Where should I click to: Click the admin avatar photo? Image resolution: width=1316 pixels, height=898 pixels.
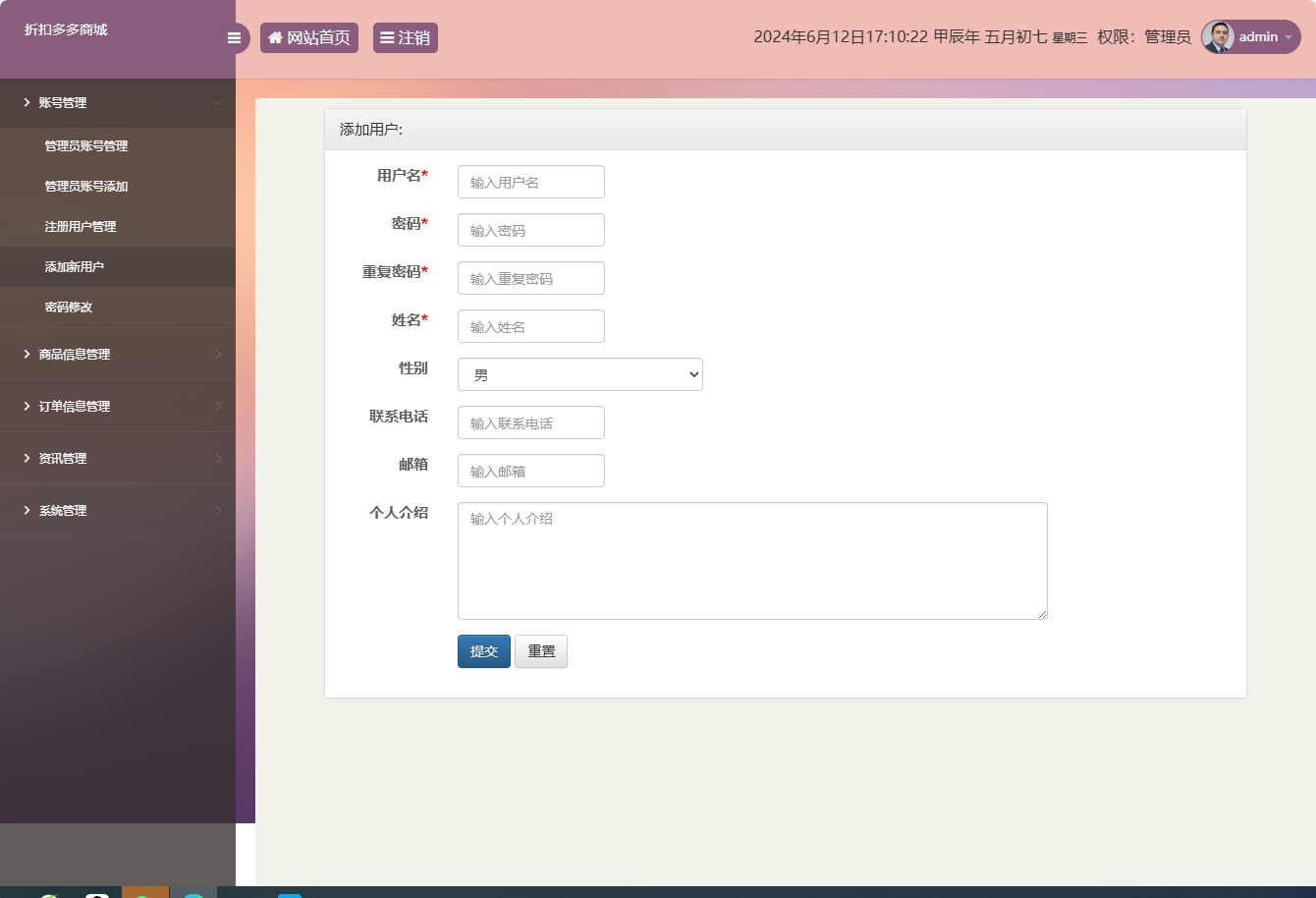point(1217,37)
